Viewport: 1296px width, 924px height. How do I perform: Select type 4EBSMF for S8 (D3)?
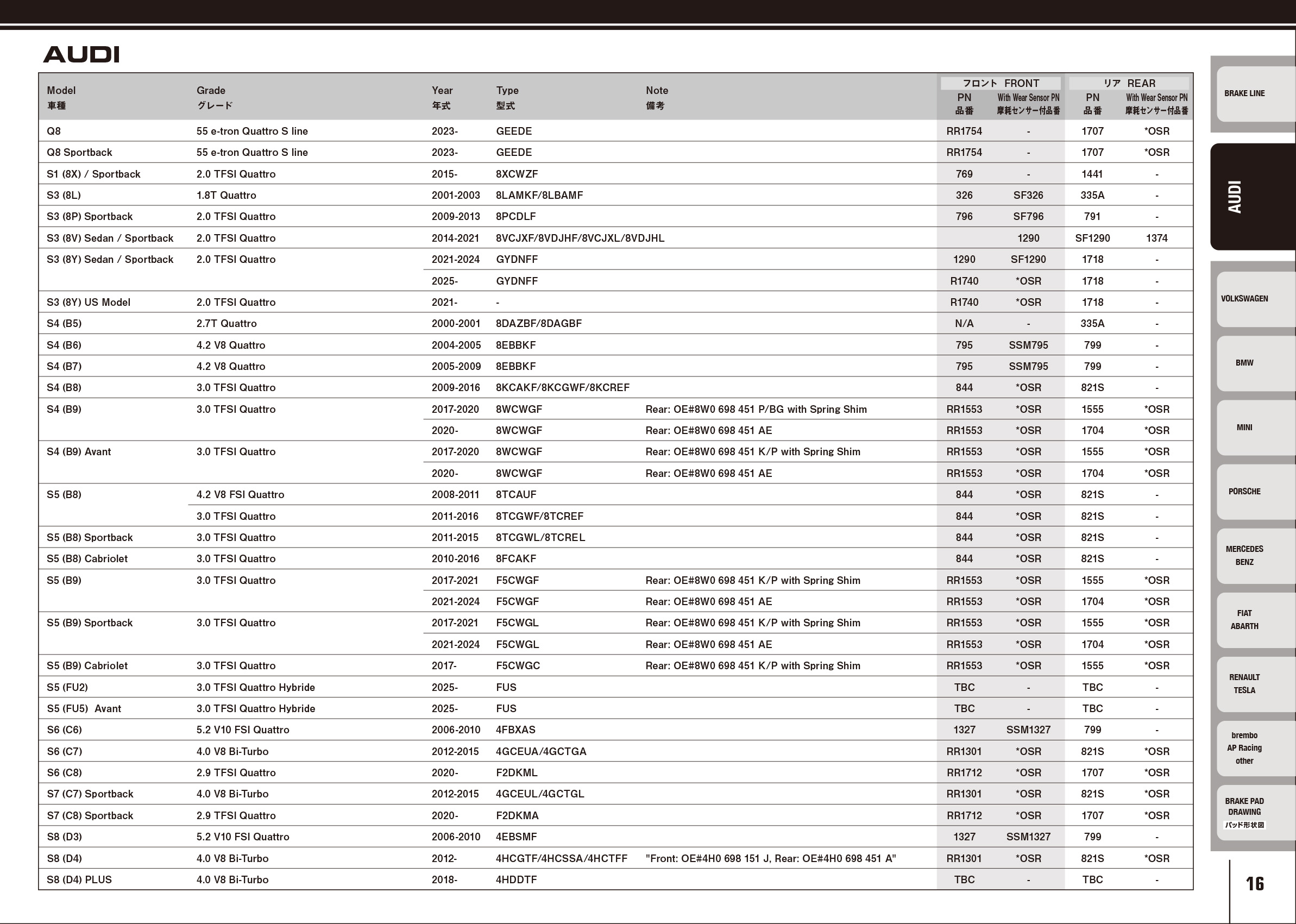point(516,837)
